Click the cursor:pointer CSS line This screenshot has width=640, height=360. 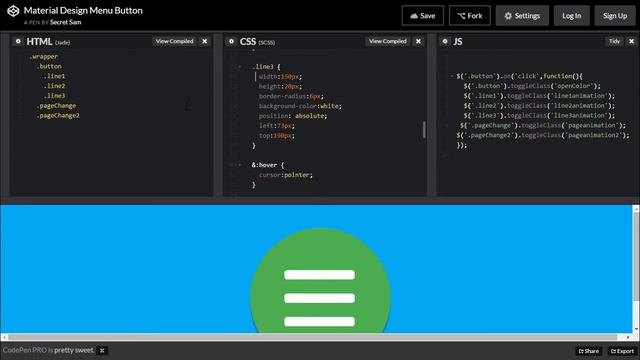pos(286,175)
